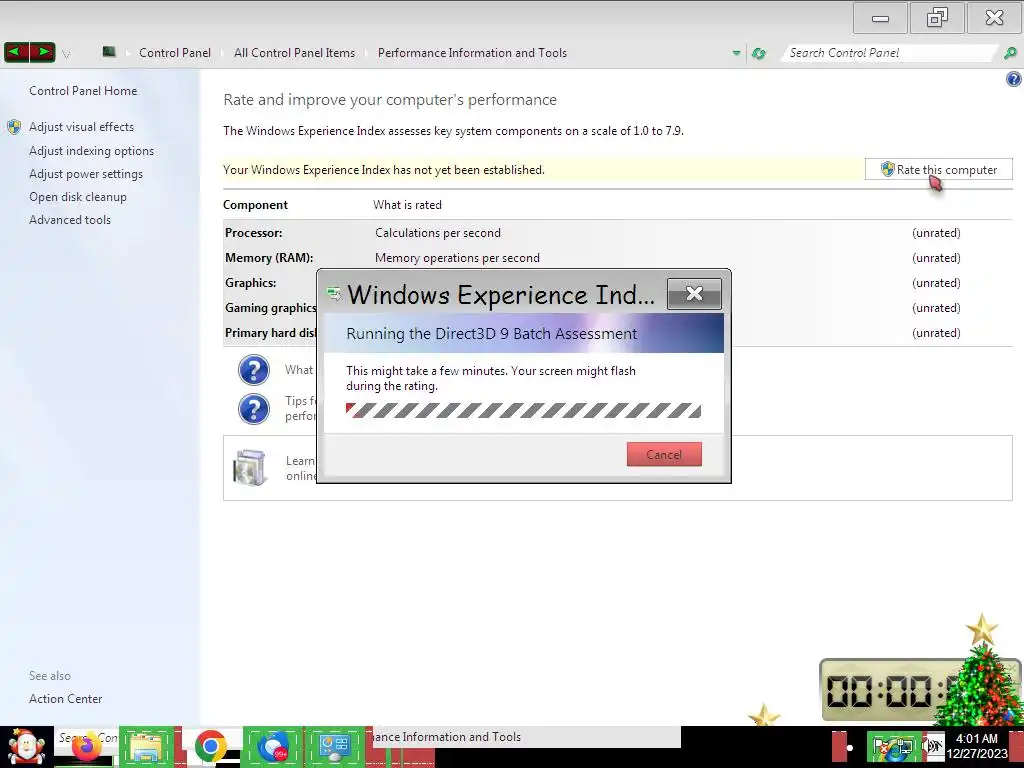This screenshot has width=1024, height=768.
Task: Open Control Panel taskbar icon
Action: [x=334, y=746]
